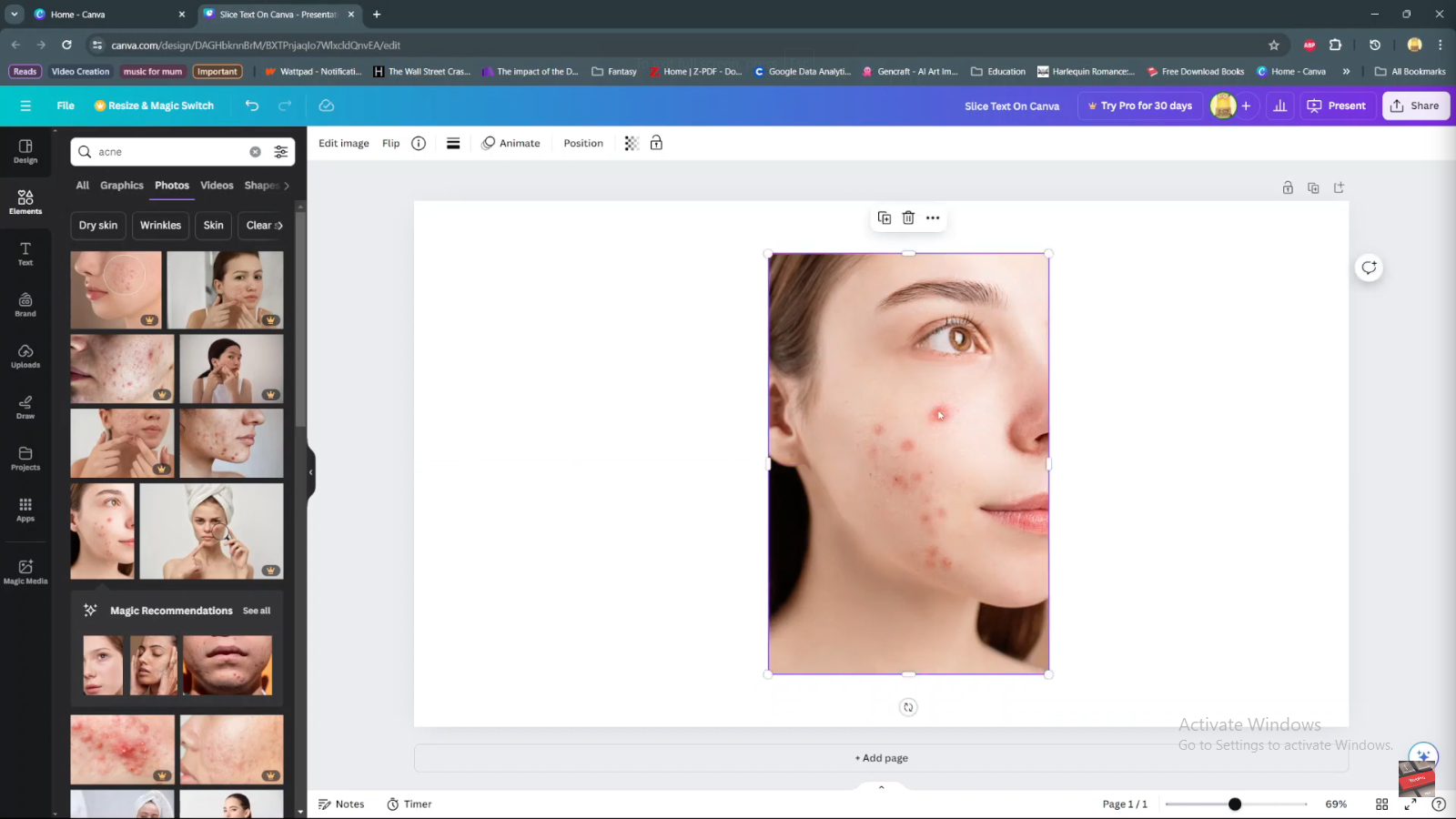
Task: Open the Magic Media sidebar panel
Action: 25,571
